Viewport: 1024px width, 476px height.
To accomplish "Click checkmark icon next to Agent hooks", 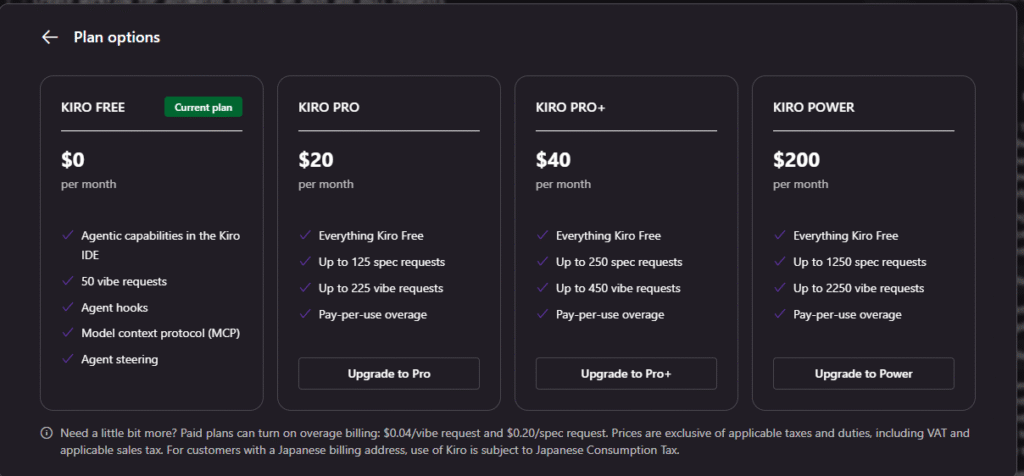I will pyautogui.click(x=68, y=308).
